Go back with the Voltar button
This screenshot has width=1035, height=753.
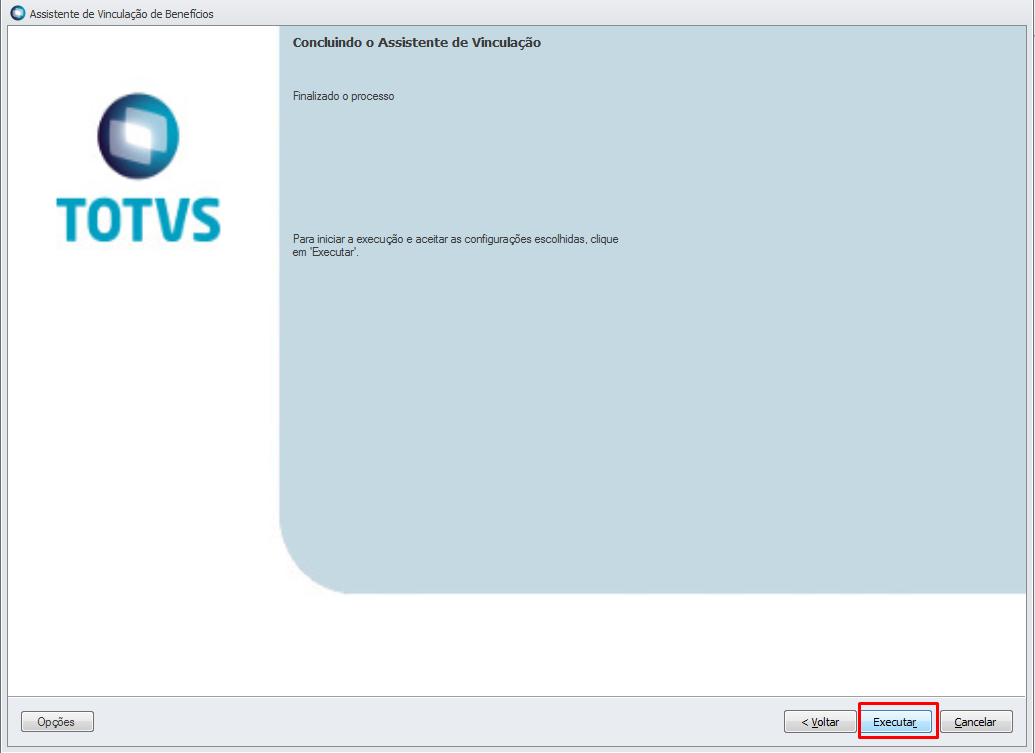820,721
